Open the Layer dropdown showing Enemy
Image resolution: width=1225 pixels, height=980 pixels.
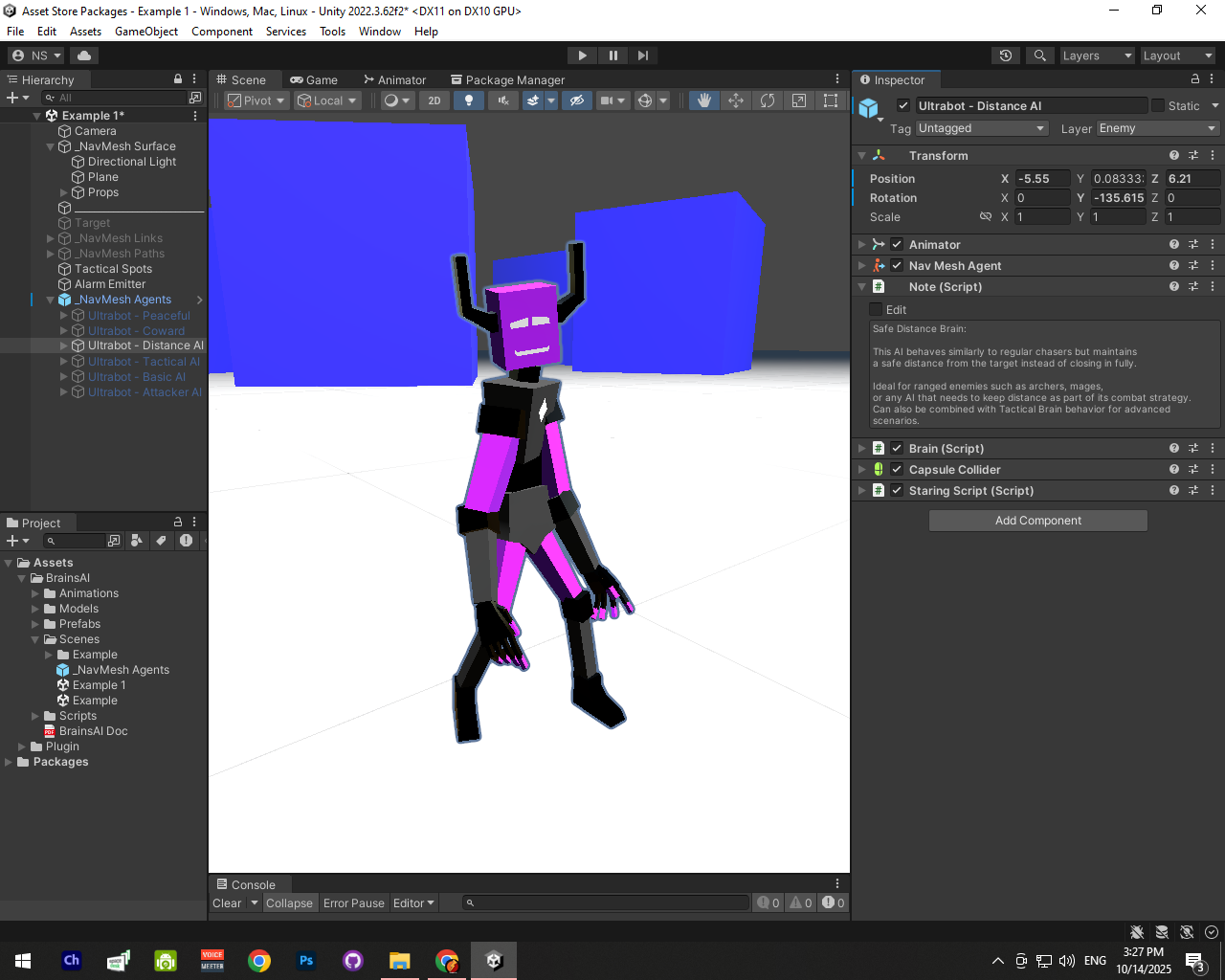[1158, 128]
